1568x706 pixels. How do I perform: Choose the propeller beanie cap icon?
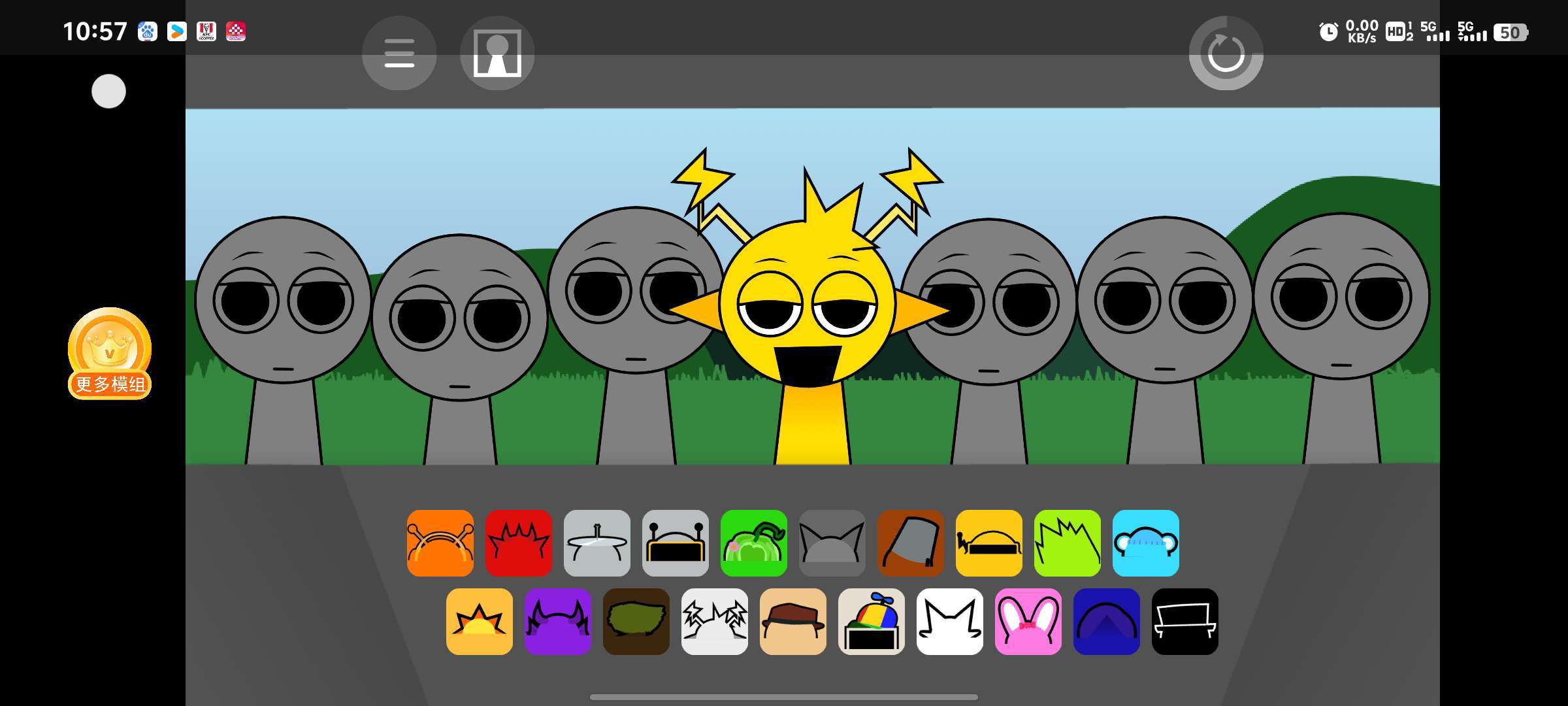pyautogui.click(x=871, y=622)
